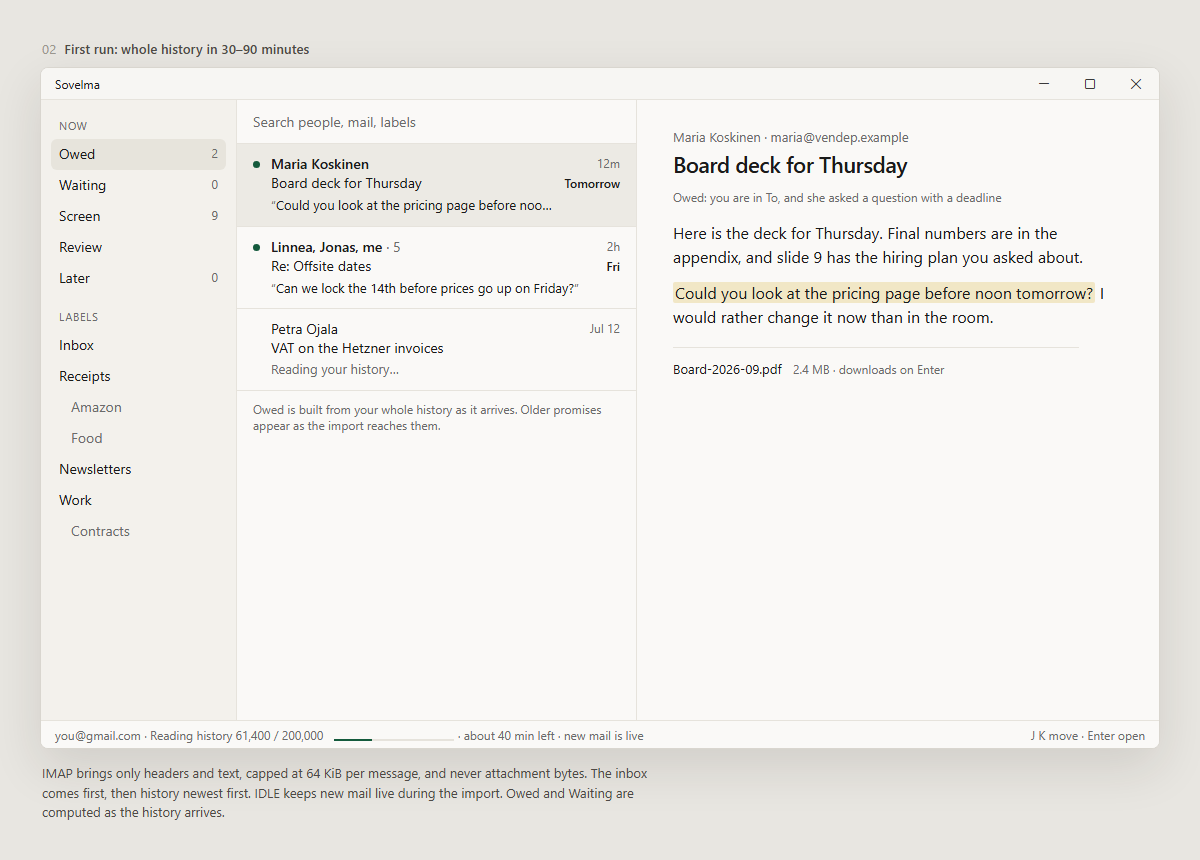This screenshot has height=860, width=1200.
Task: Click the Fri deadline tag
Action: coord(613,267)
